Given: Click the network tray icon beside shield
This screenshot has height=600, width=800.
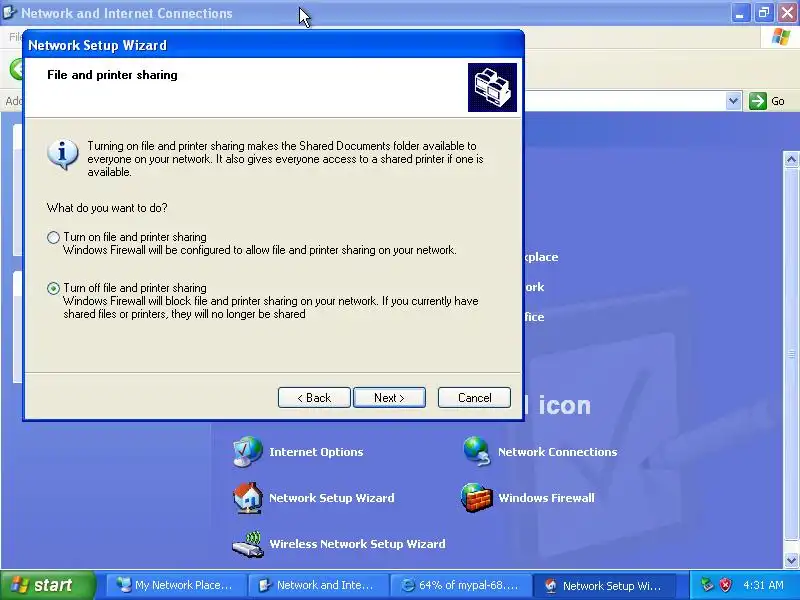Looking at the screenshot, I should point(707,585).
